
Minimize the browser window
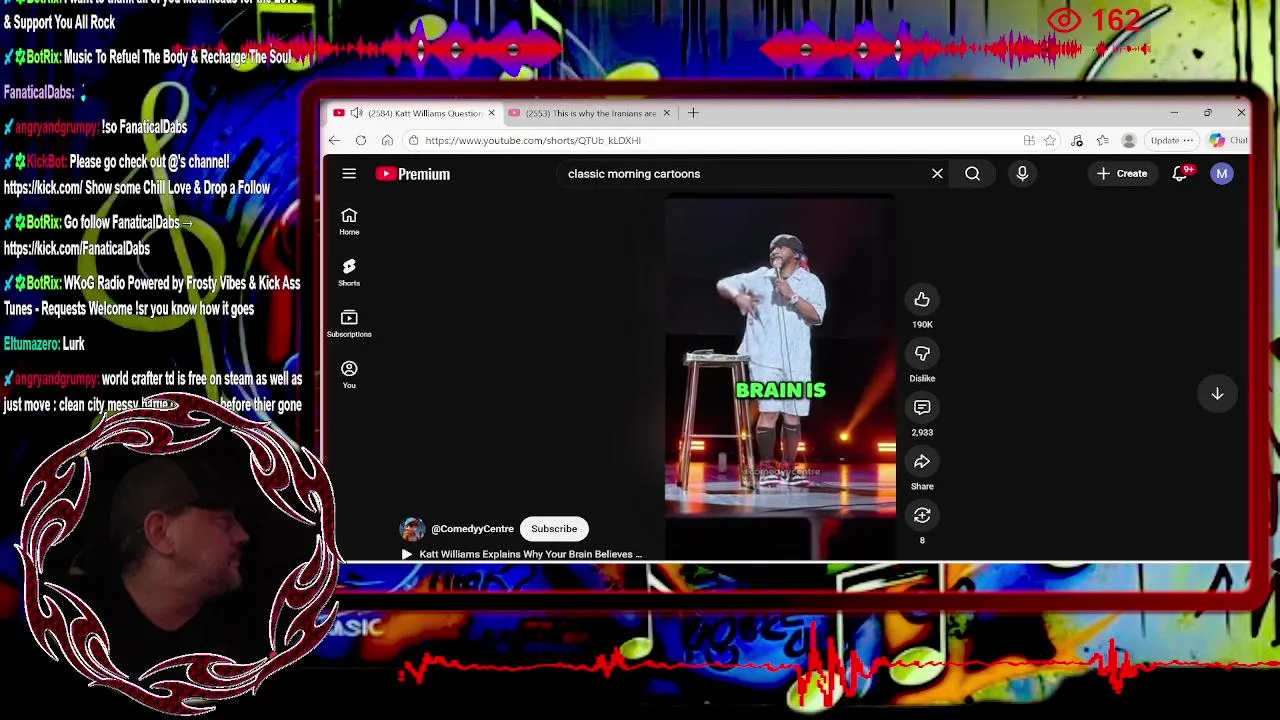[1174, 113]
